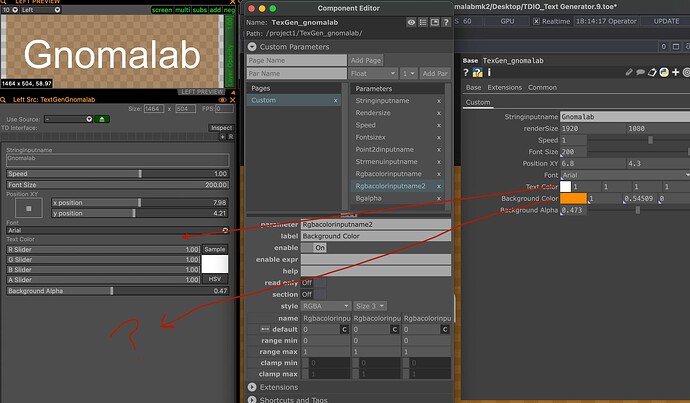Select the multi preview mode
Viewport: 690px width, 403px height.
184,9
